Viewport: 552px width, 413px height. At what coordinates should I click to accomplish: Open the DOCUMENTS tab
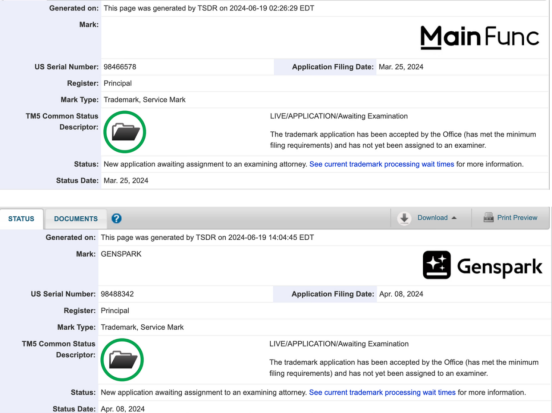click(76, 219)
